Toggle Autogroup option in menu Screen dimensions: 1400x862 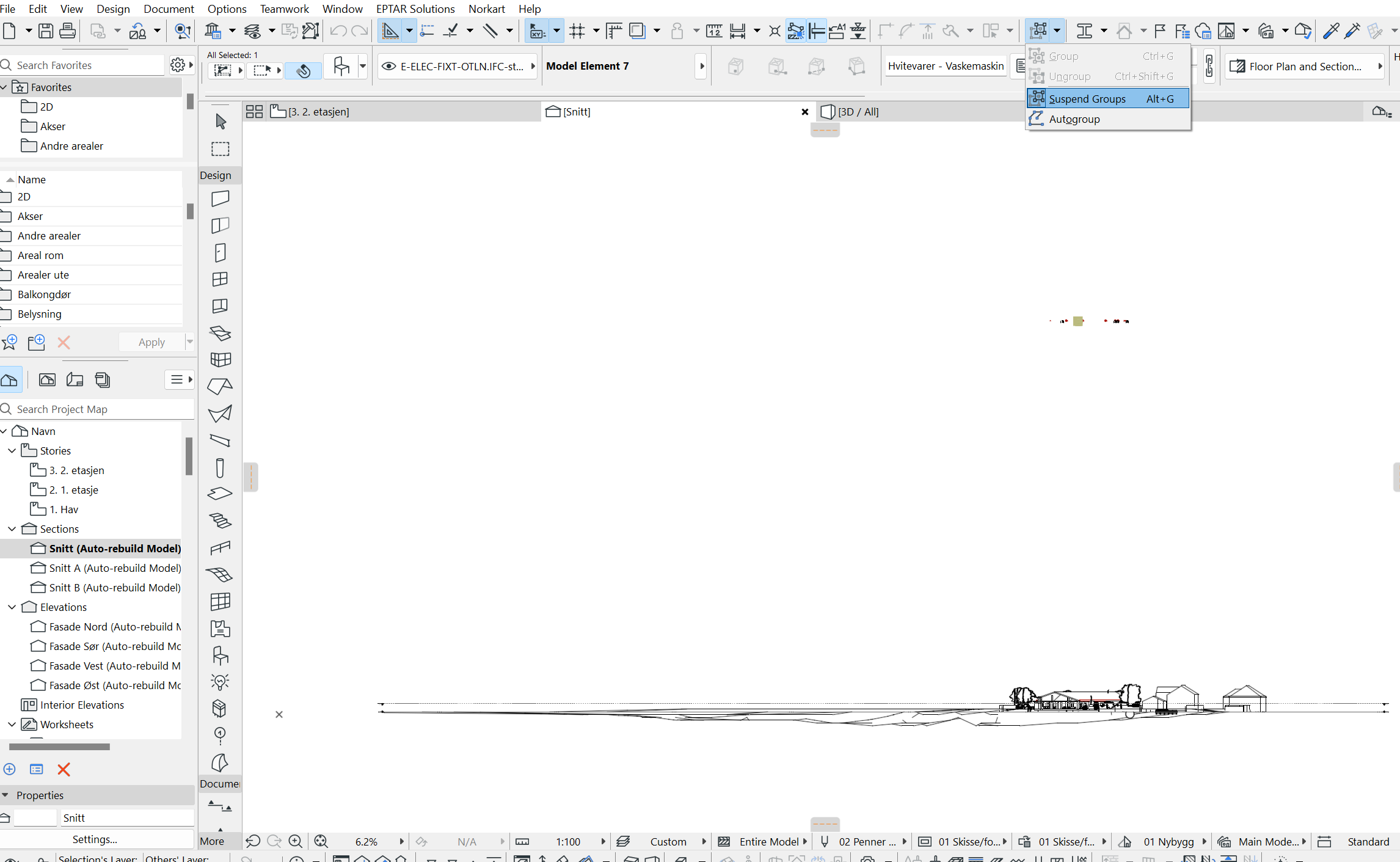coord(1074,119)
